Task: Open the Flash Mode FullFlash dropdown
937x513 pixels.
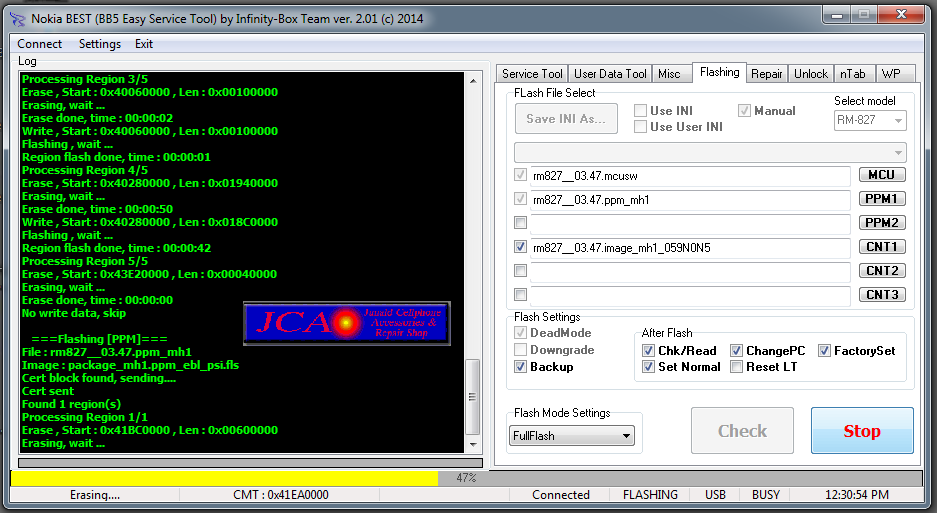Action: coord(572,436)
